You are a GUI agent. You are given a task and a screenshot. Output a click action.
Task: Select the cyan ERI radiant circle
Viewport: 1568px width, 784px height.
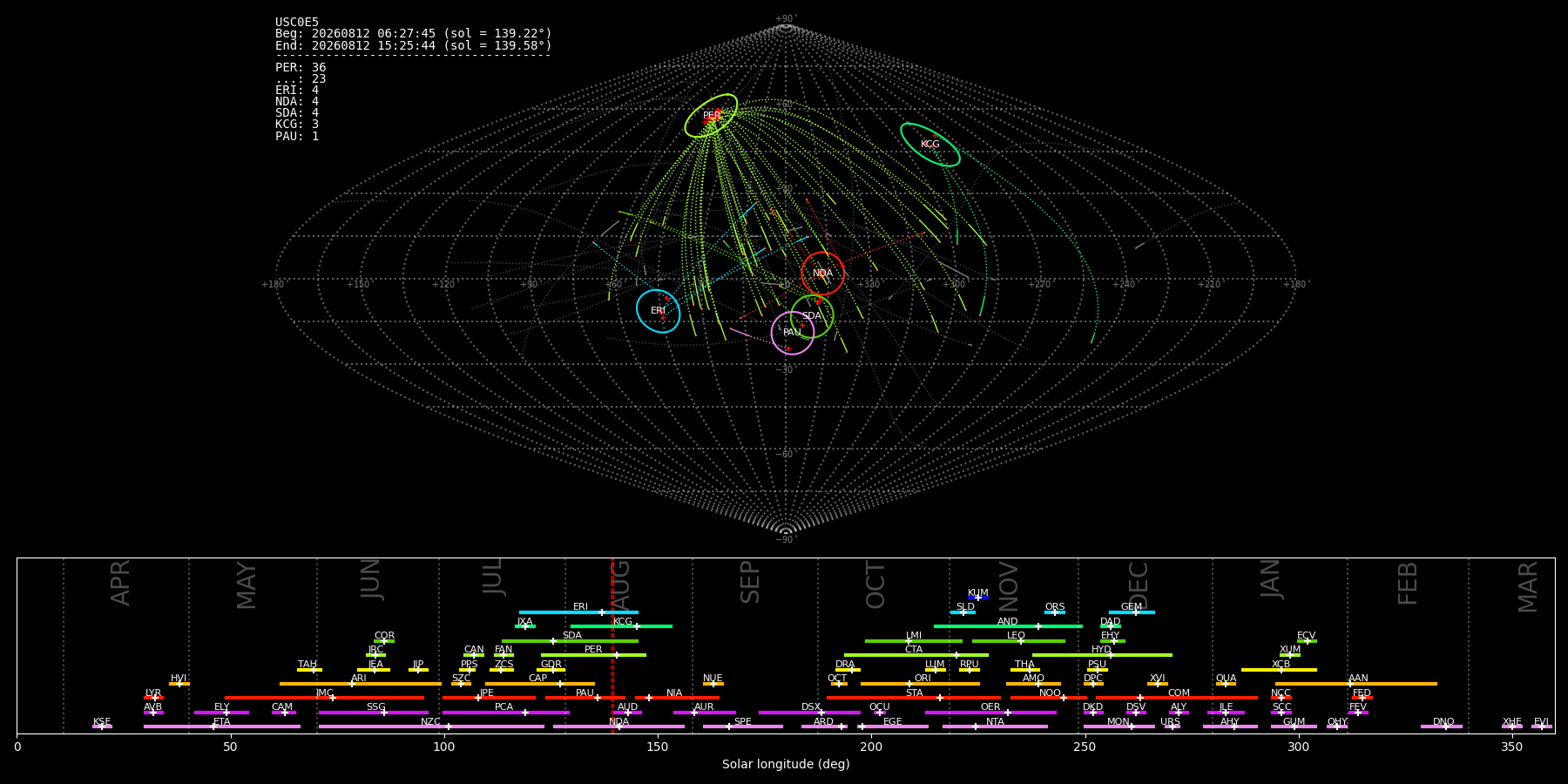pos(658,311)
